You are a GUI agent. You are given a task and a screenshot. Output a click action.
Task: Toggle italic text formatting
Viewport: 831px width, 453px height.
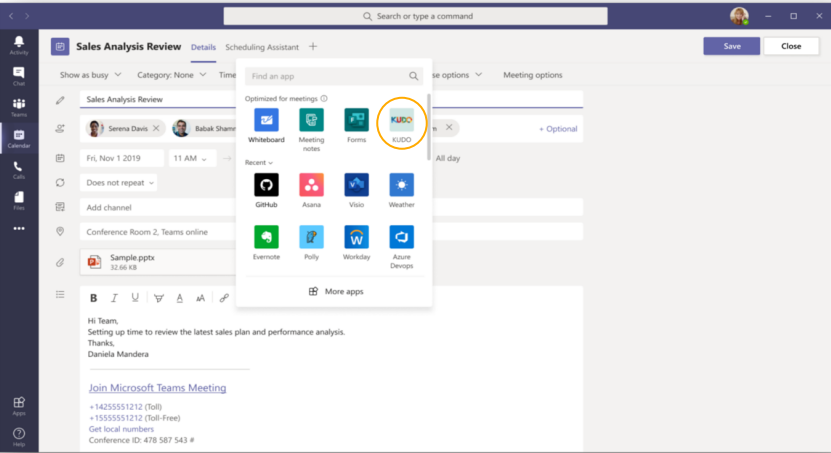coord(114,298)
